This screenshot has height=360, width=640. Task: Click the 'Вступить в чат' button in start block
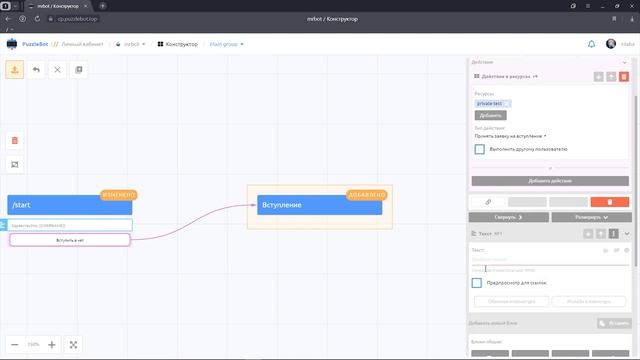(70, 240)
